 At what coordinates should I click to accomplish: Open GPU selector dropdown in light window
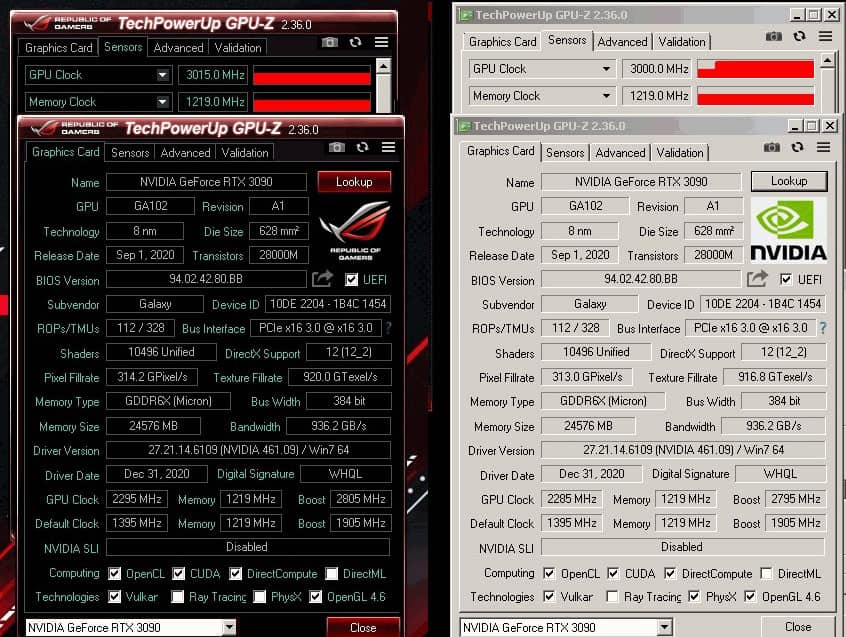point(664,627)
